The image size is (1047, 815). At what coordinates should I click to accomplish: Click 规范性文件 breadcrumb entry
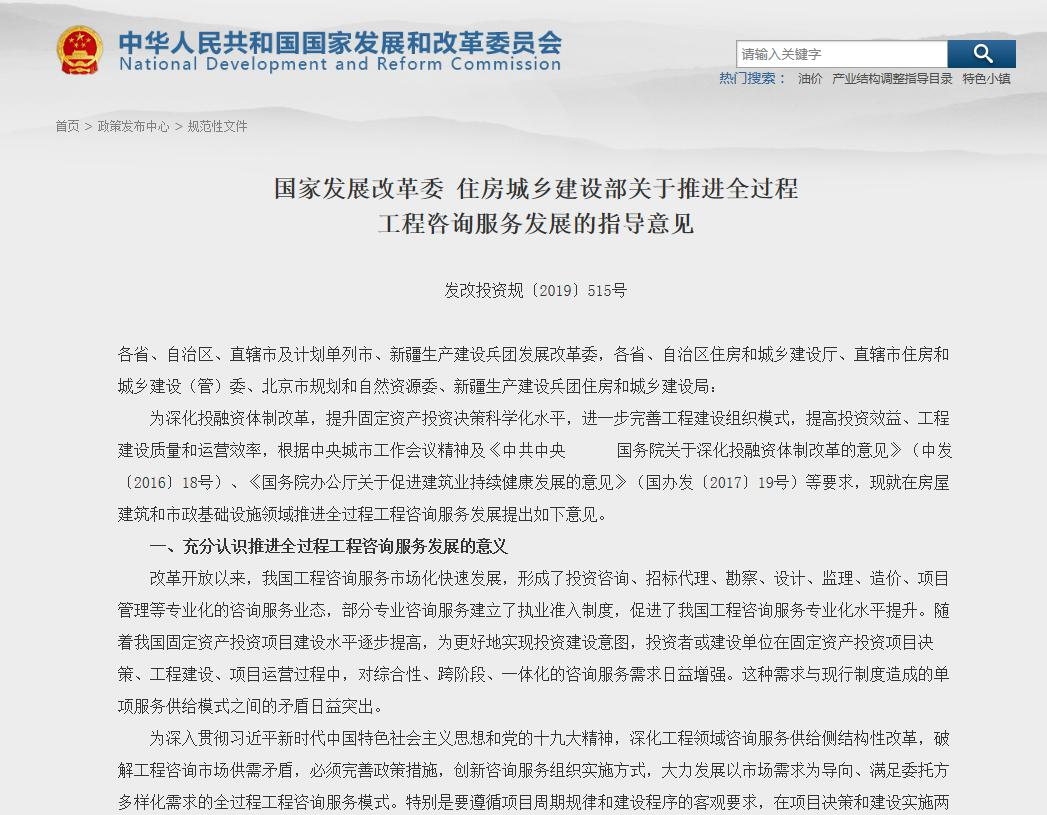219,128
